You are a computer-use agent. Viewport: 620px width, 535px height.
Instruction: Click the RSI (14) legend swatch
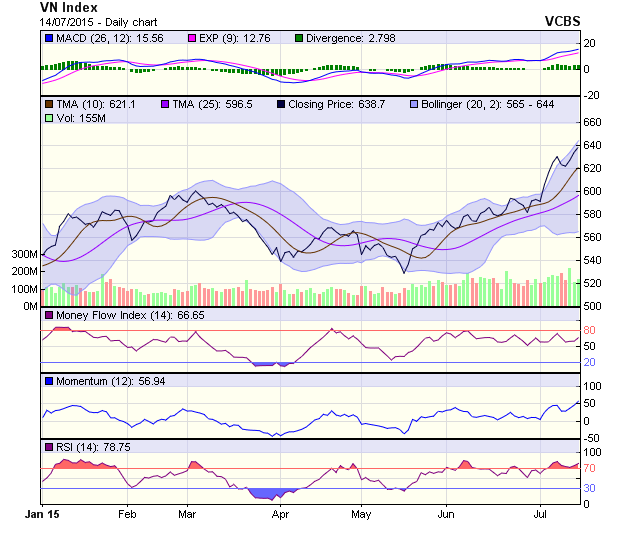coord(48,446)
